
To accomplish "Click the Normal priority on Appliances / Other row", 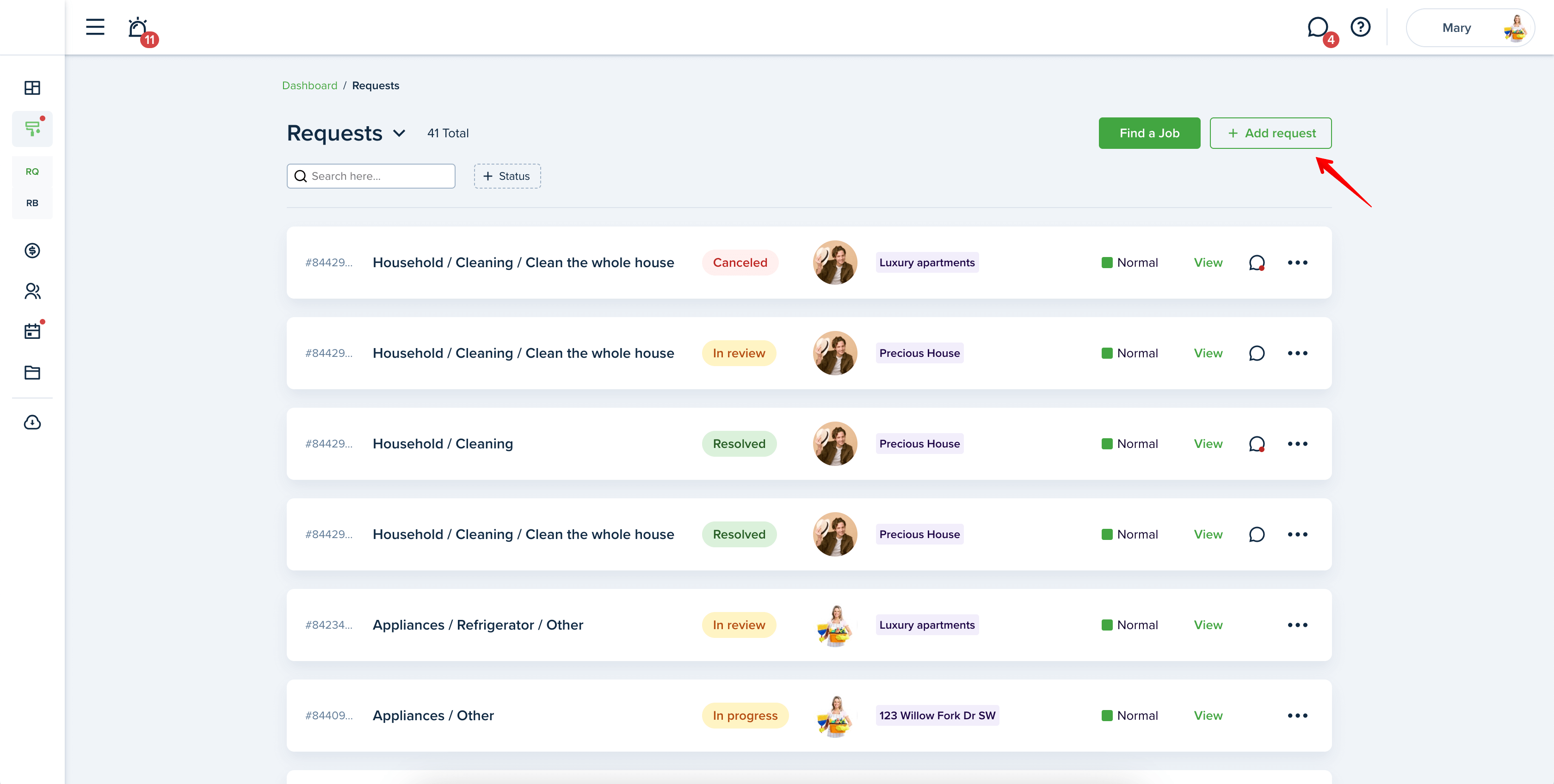I will tap(1130, 716).
